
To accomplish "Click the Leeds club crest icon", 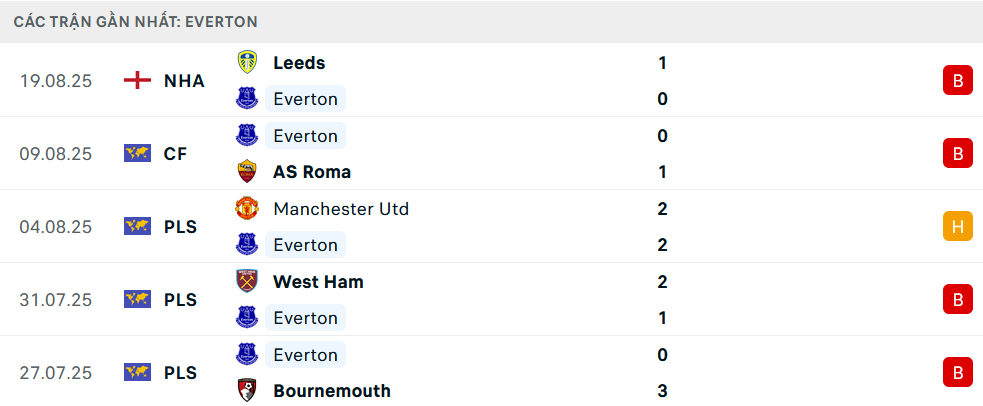I will coord(247,62).
